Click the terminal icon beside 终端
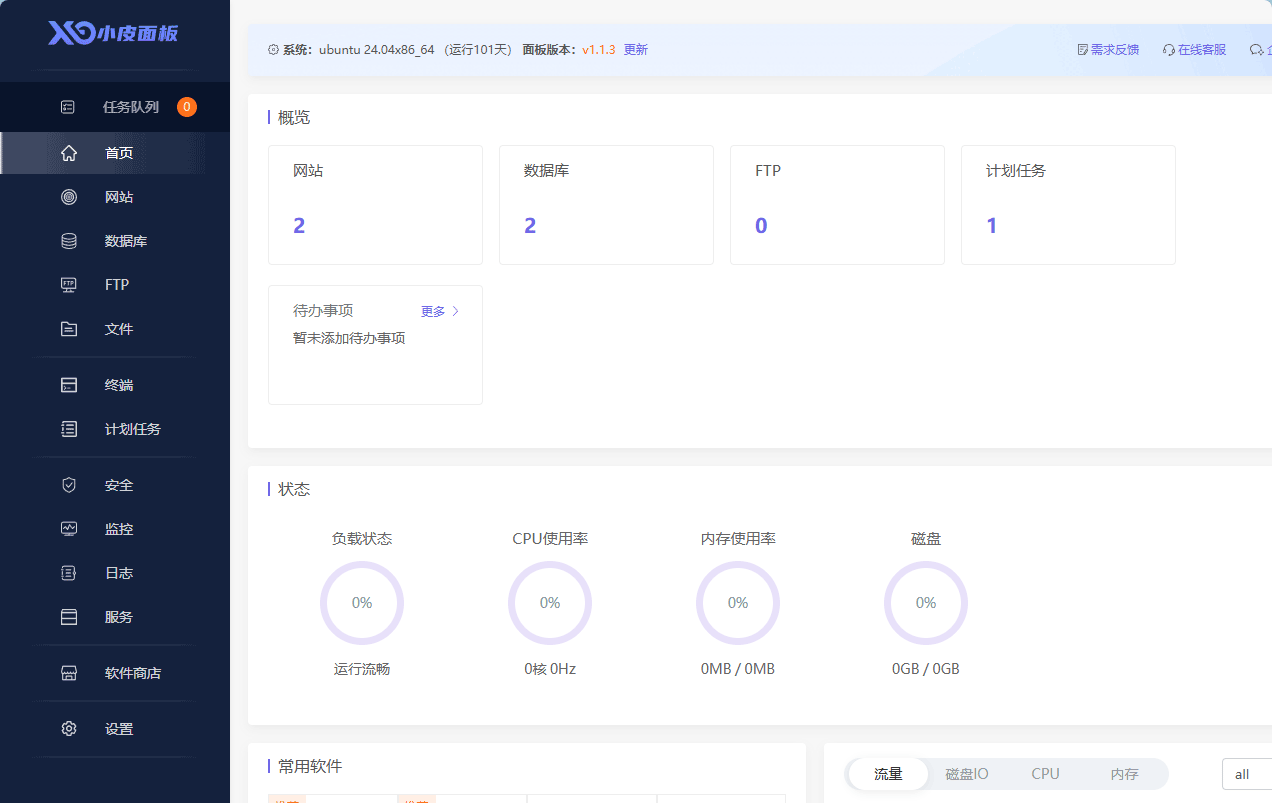 tap(69, 385)
